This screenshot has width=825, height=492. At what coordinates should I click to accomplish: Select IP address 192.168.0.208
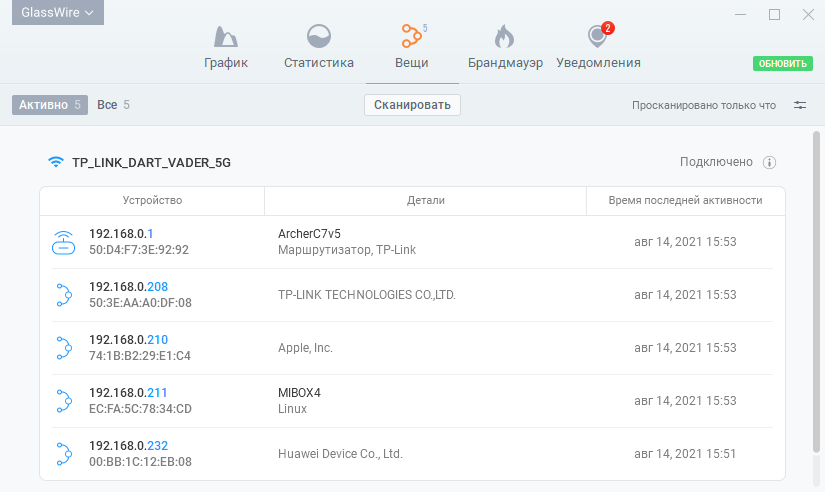pyautogui.click(x=128, y=287)
